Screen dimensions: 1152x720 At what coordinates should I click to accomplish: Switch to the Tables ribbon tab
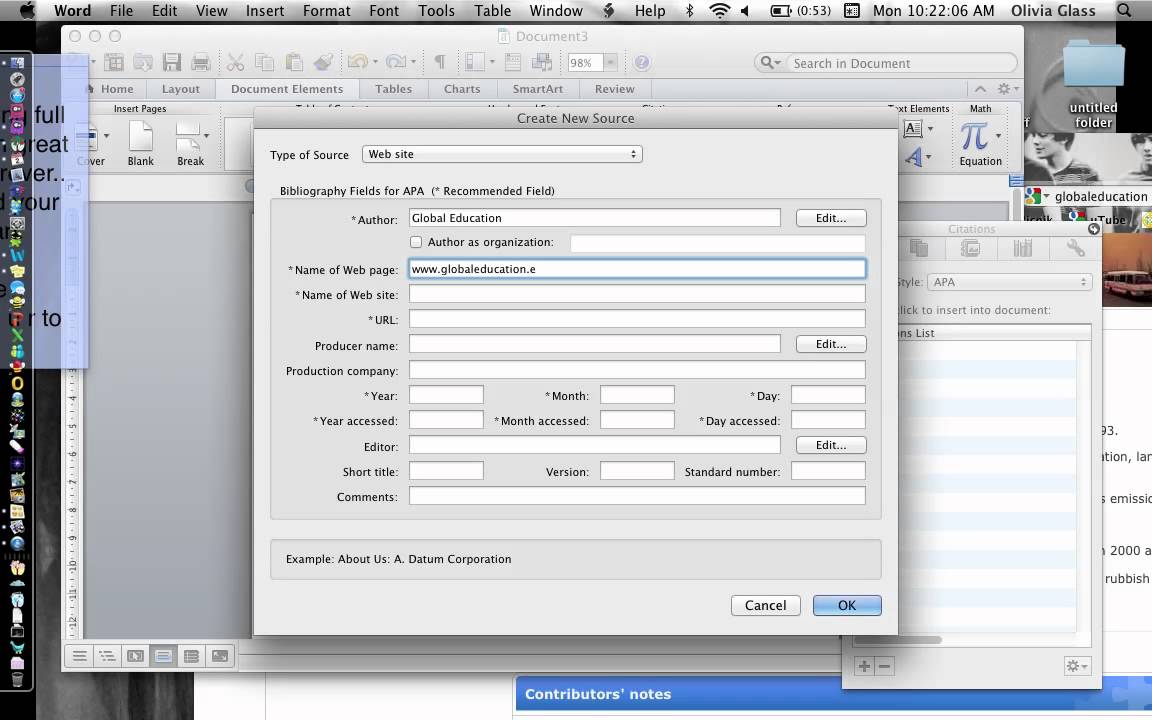pos(393,89)
